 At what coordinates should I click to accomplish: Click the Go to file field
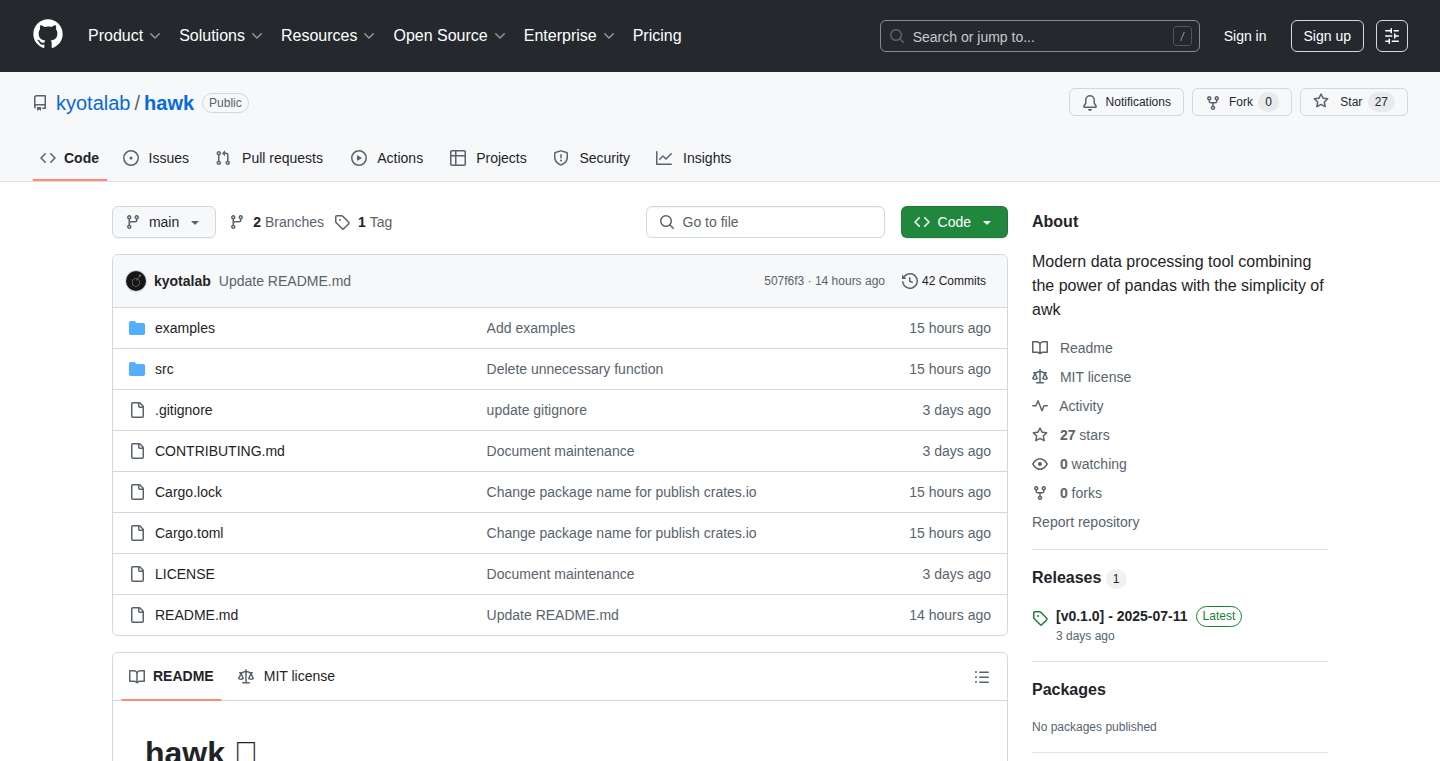[766, 222]
